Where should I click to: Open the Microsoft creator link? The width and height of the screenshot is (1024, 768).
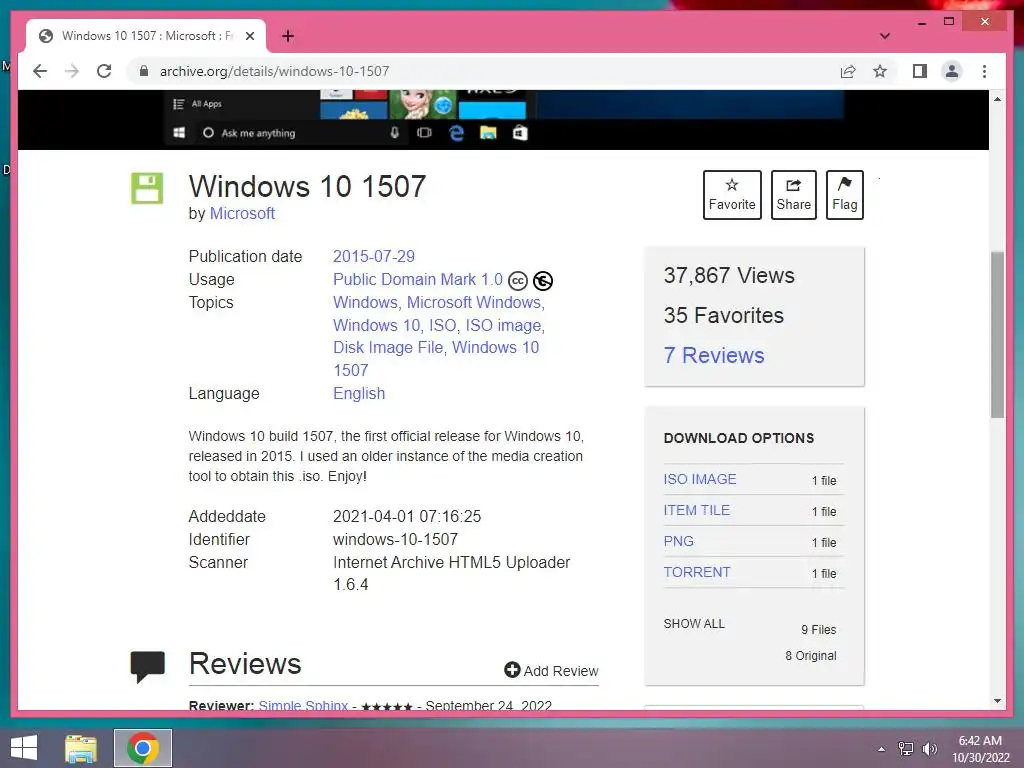point(242,214)
